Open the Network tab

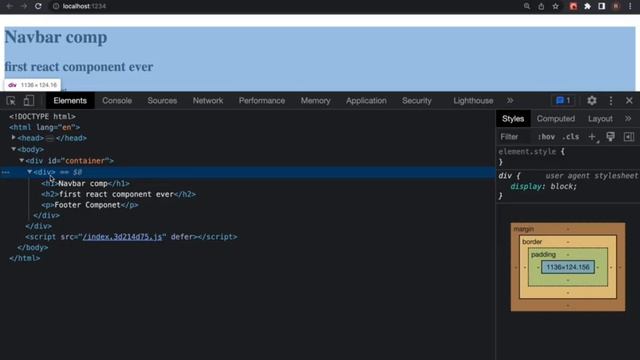coord(208,100)
